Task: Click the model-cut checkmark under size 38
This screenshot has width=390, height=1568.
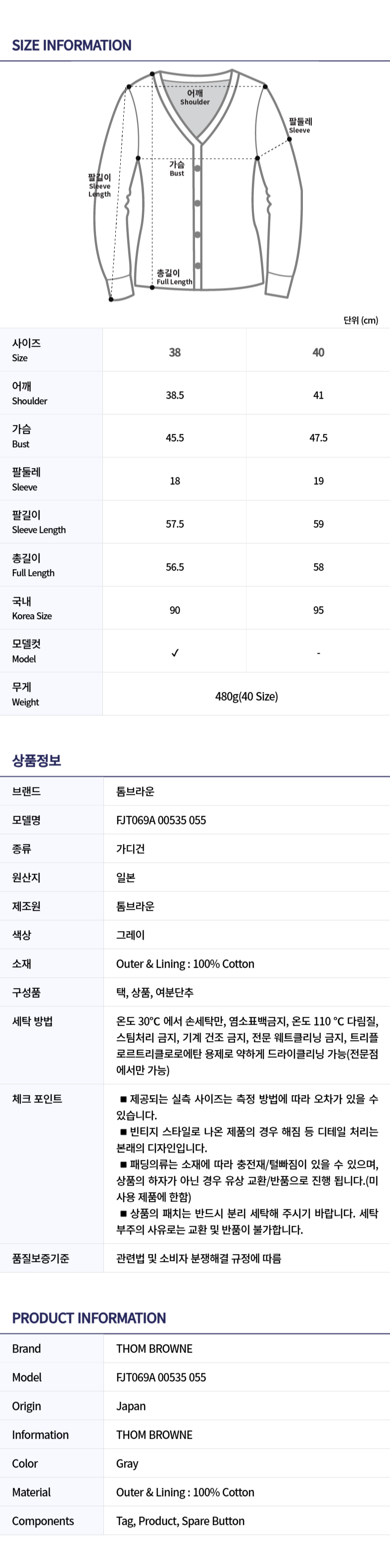Action: click(x=175, y=653)
